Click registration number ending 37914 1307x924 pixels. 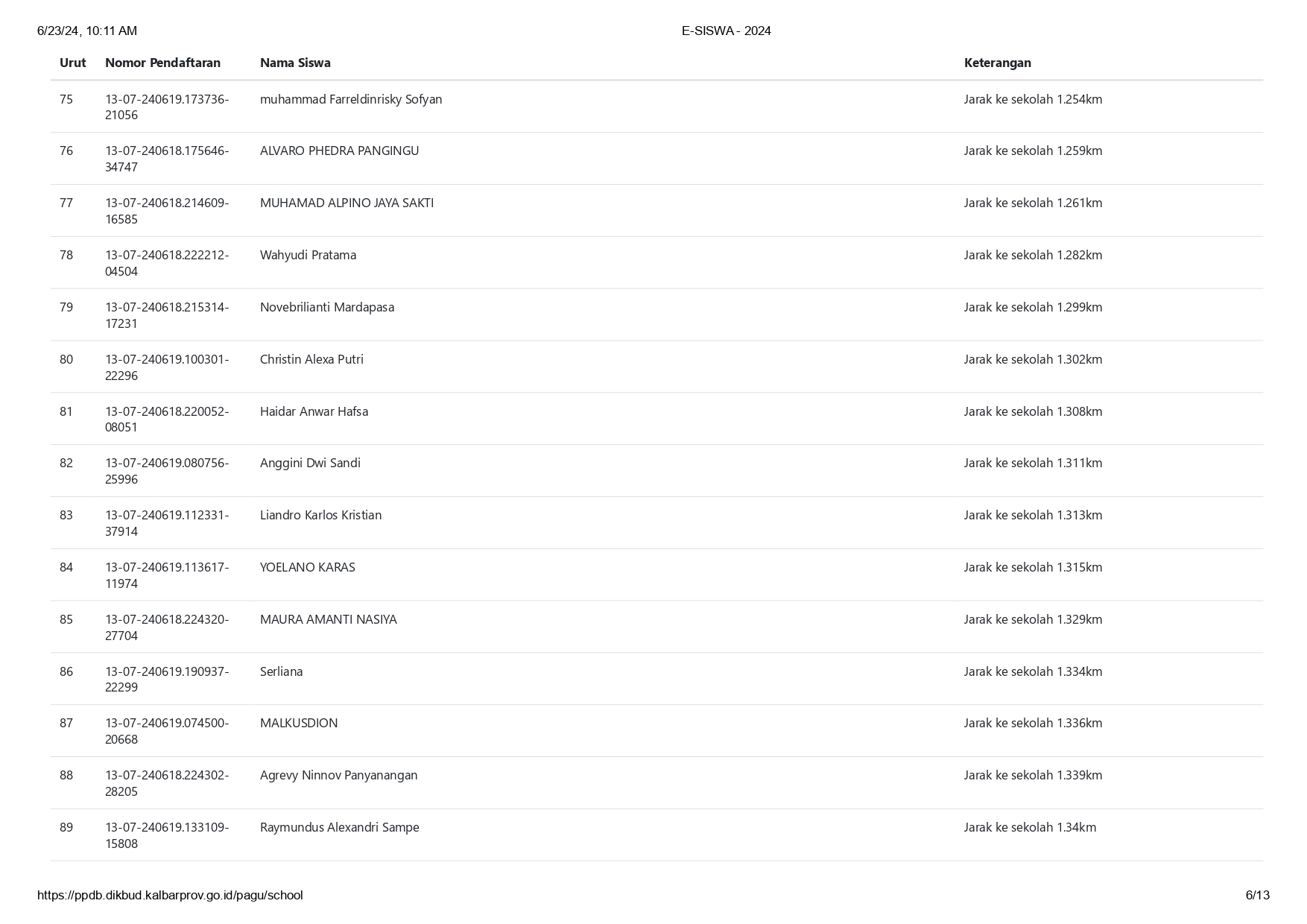pos(167,523)
